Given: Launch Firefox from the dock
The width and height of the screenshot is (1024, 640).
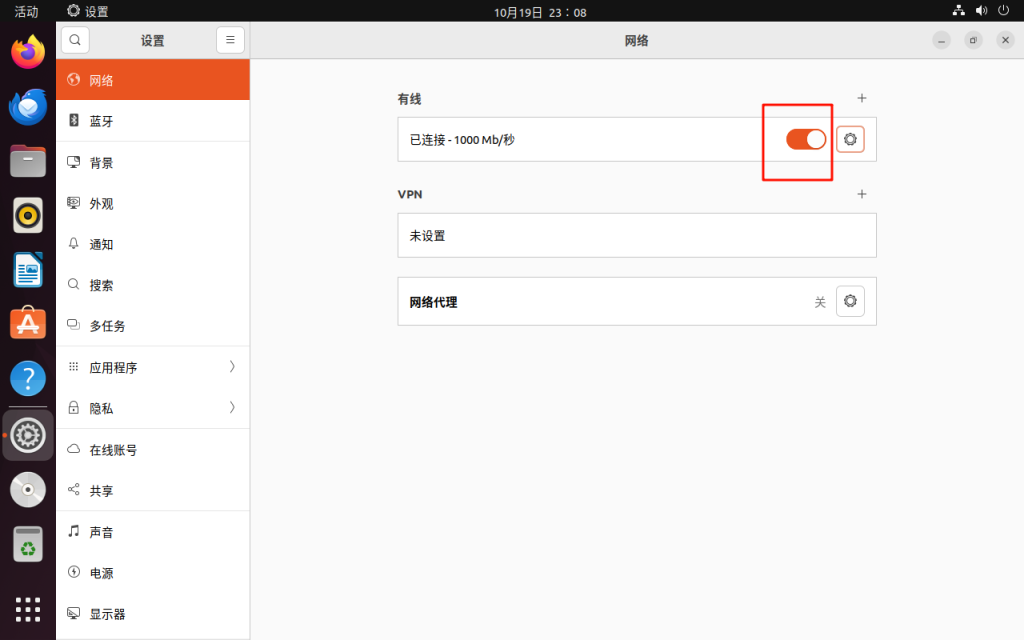Looking at the screenshot, I should point(28,52).
